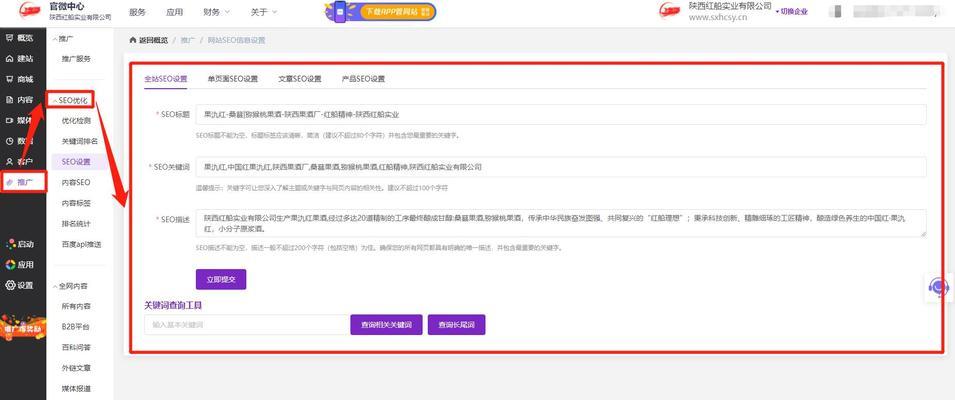955x400 pixels.
Task: Click the 返回概览 breadcrumb link
Action: pyautogui.click(x=153, y=40)
